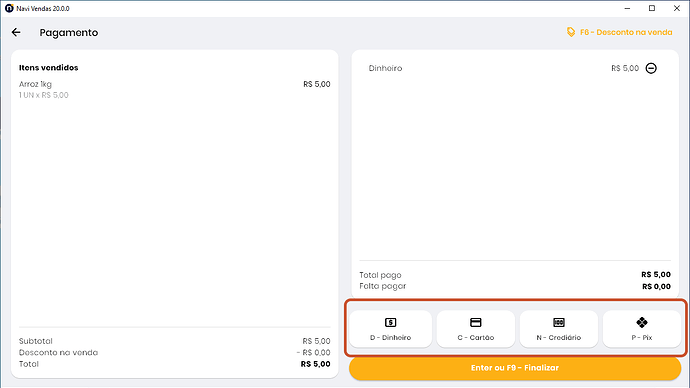Click the - R$ 0,00 discount value
This screenshot has width=690, height=388.
click(313, 352)
